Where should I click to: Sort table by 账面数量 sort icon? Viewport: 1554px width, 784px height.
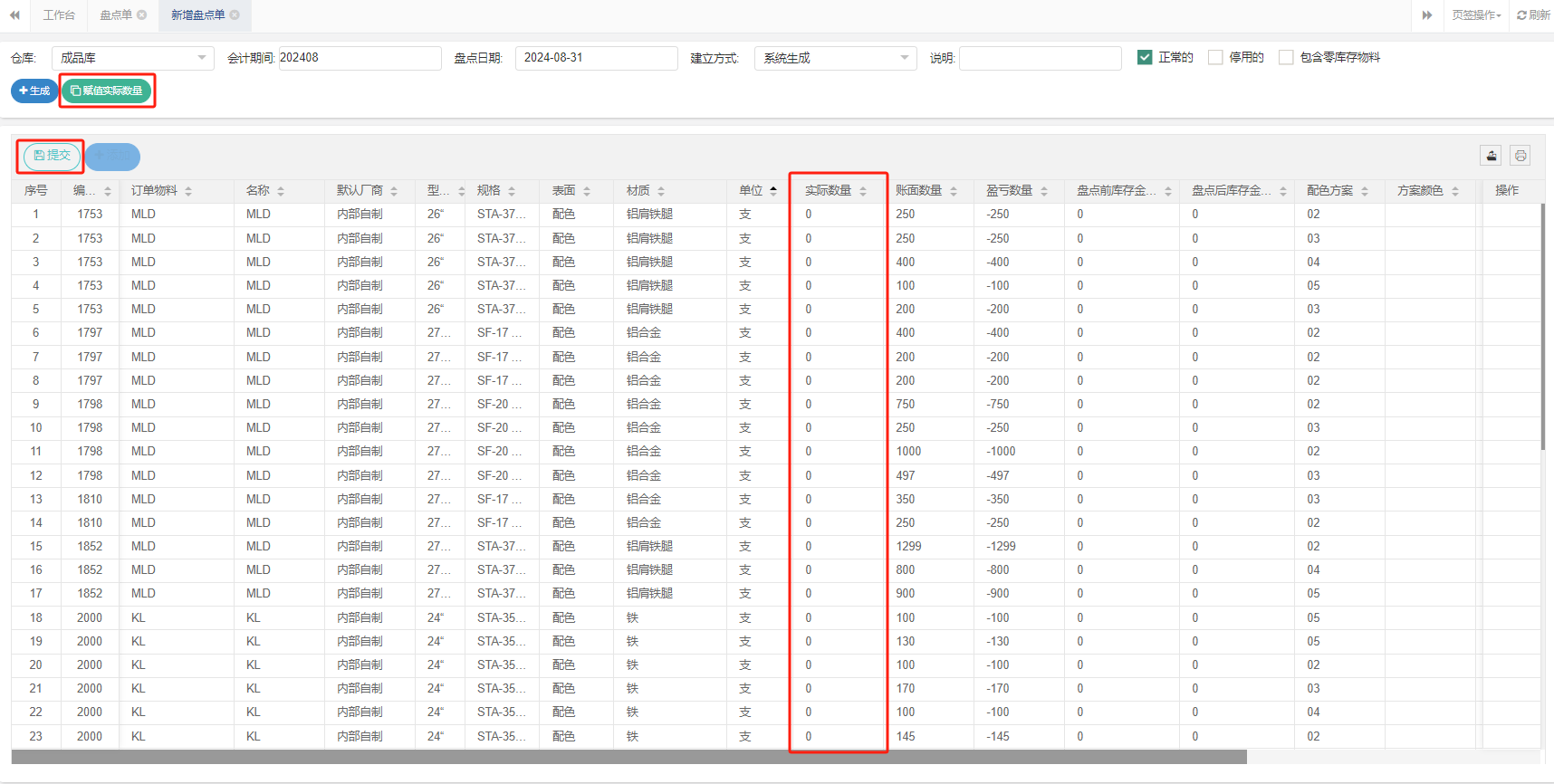[954, 191]
